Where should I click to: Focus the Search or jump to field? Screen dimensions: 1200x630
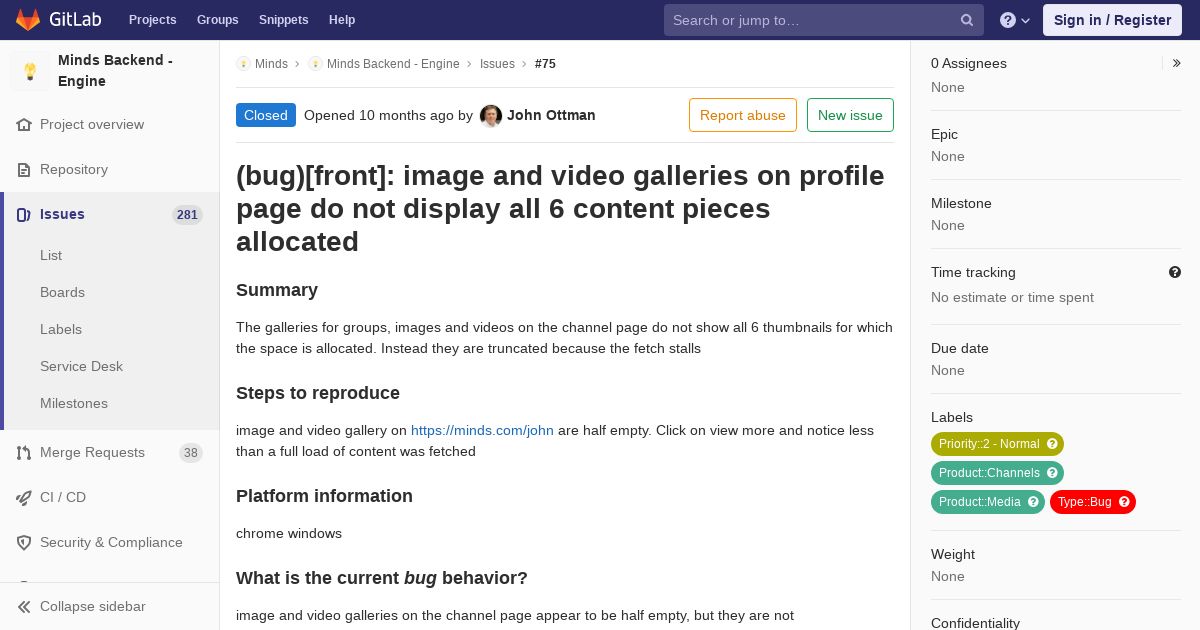click(x=810, y=20)
